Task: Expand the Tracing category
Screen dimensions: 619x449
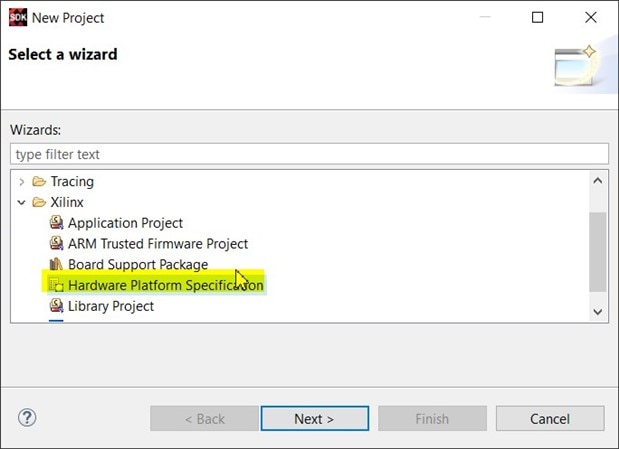Action: [x=22, y=182]
